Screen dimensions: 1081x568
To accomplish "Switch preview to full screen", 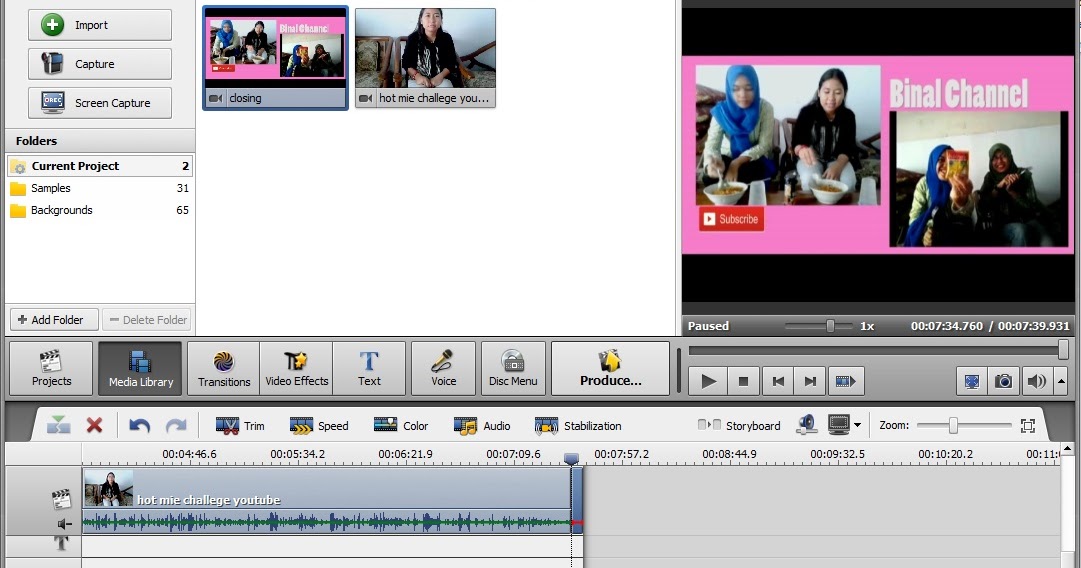I will point(972,381).
